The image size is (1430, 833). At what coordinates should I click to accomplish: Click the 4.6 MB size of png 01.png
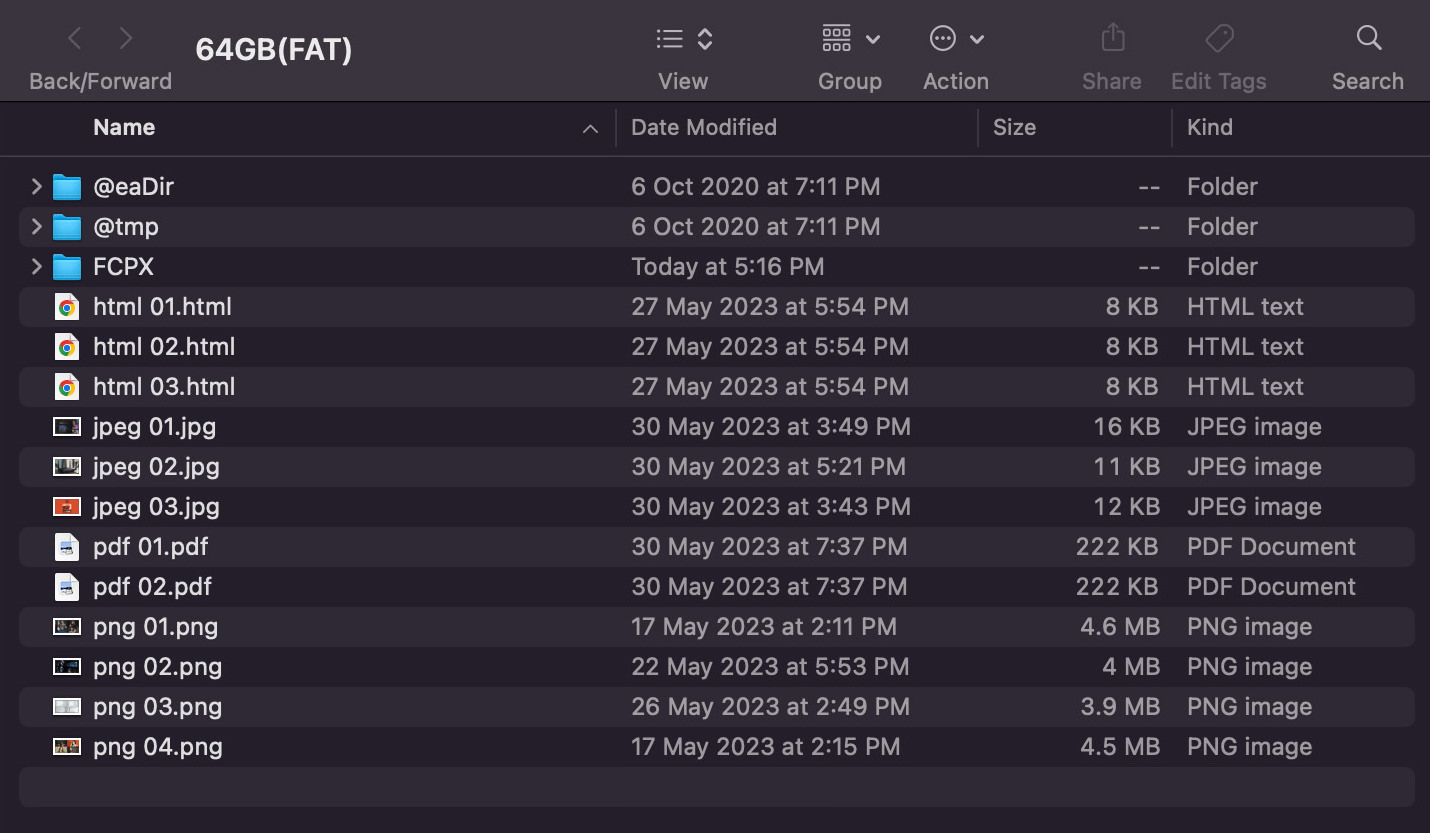coord(1120,627)
